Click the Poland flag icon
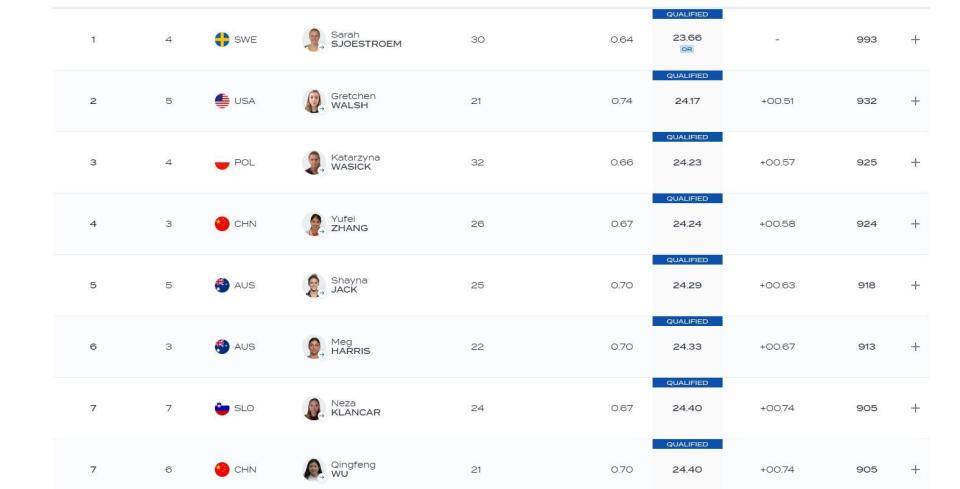960x489 pixels. [222, 163]
